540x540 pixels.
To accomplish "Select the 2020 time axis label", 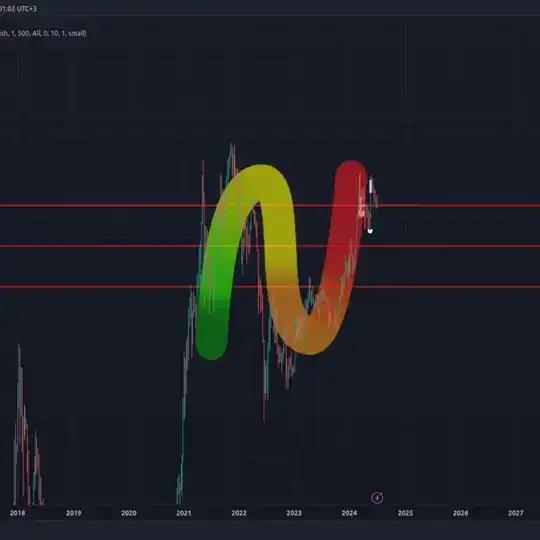I will point(129,513).
